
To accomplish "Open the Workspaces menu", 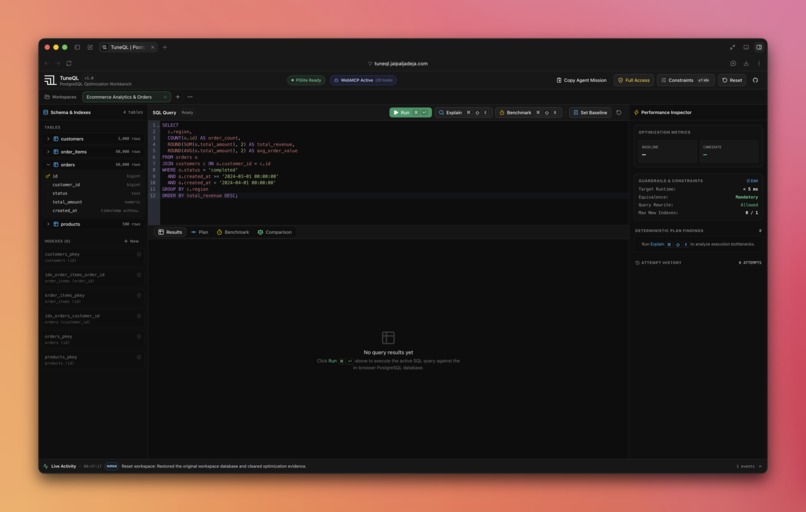I will click(x=61, y=97).
